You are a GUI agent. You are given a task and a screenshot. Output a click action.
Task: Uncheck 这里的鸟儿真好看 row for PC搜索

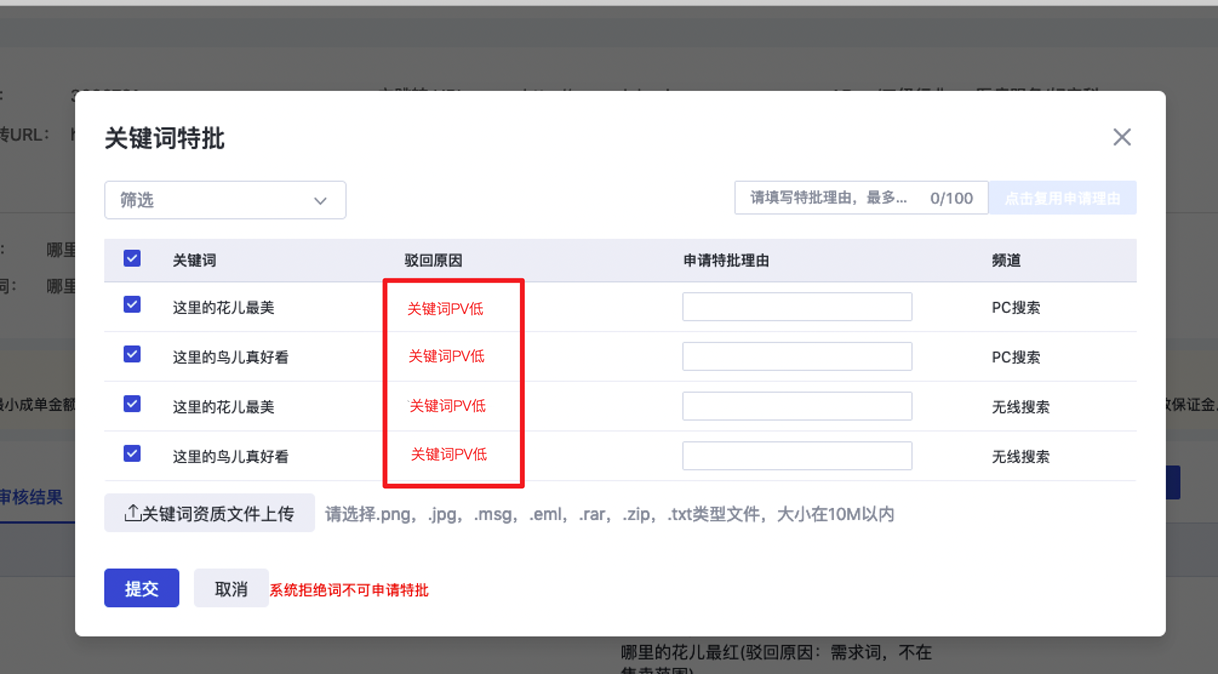[x=132, y=355]
